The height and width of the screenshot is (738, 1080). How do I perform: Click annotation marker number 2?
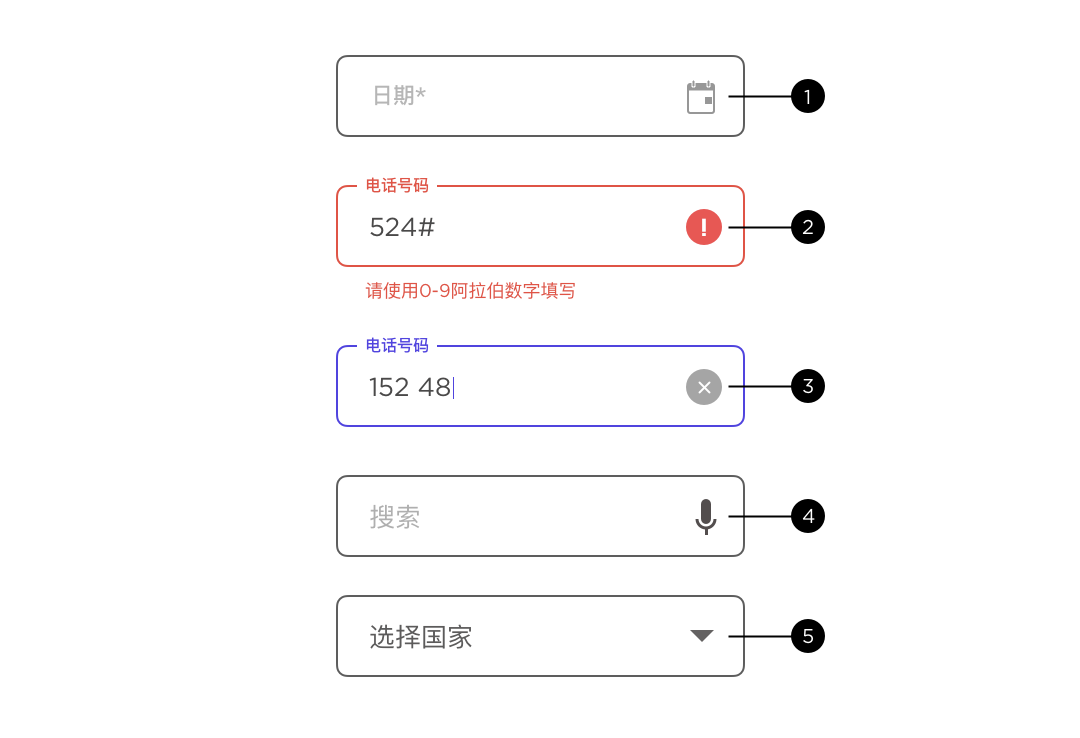click(807, 227)
